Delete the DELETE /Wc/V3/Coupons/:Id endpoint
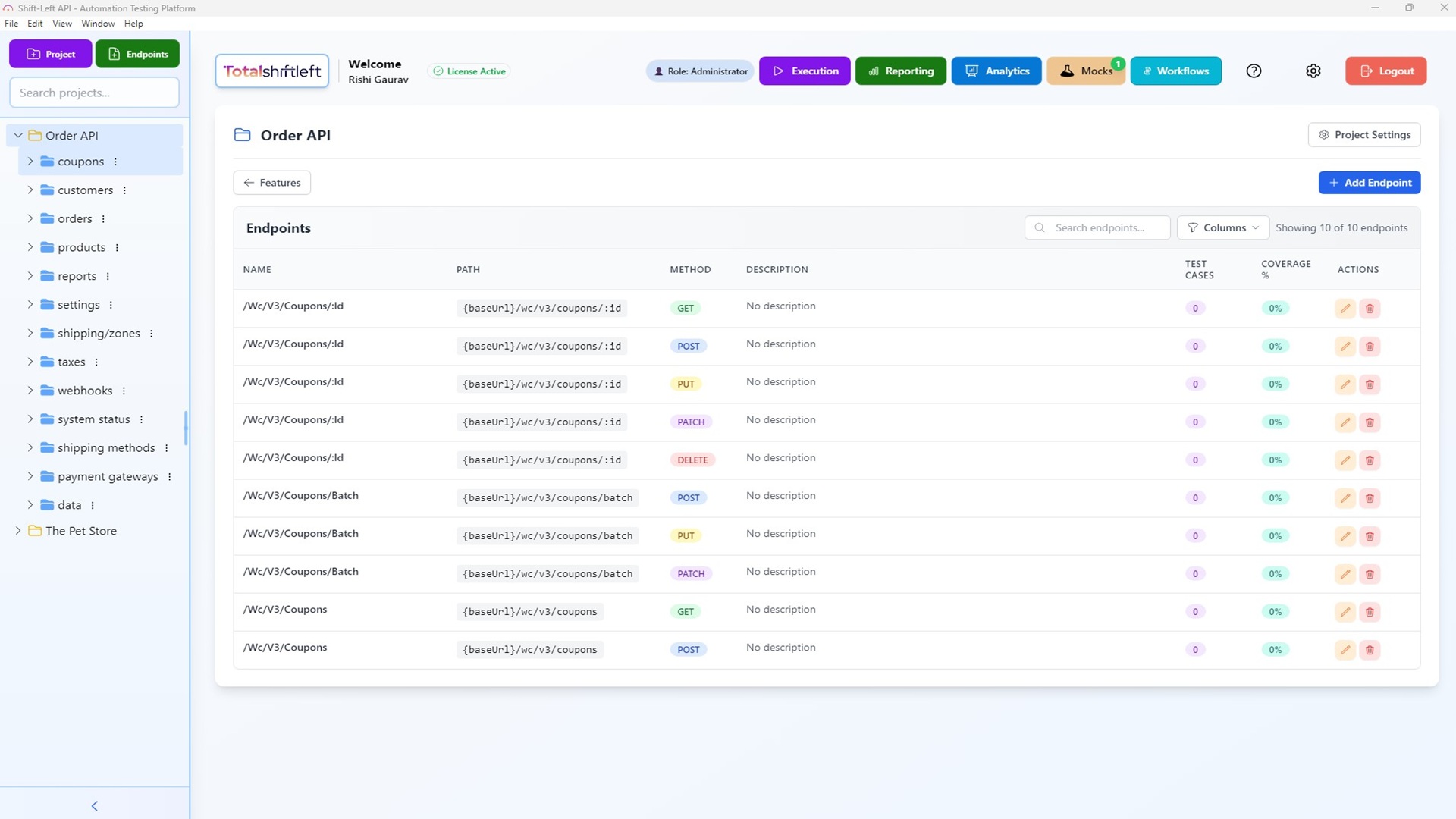This screenshot has height=819, width=1456. point(1370,460)
